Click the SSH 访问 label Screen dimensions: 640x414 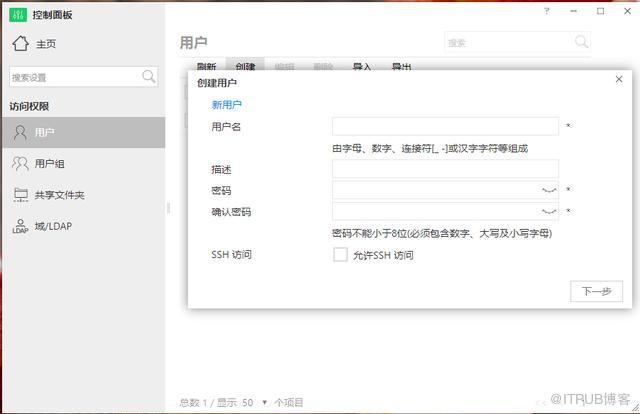click(x=231, y=254)
